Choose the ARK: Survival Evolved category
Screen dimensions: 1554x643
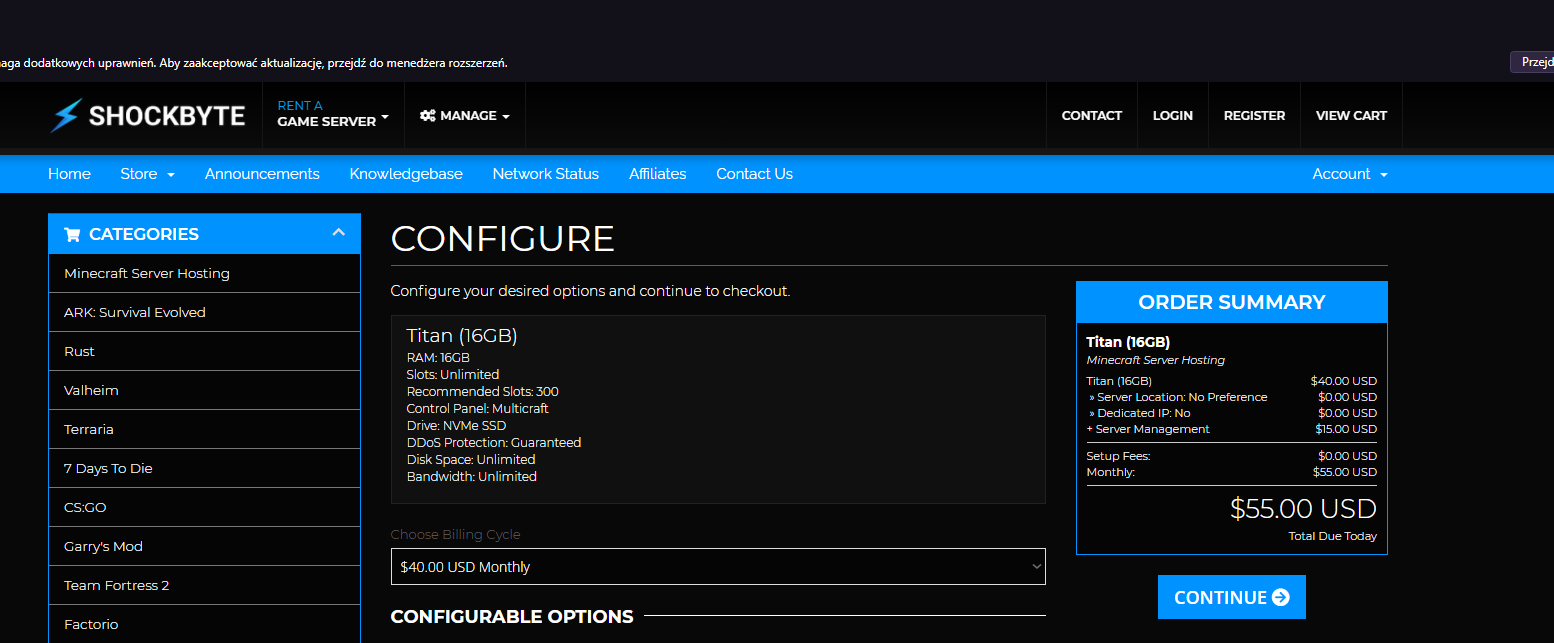tap(135, 312)
